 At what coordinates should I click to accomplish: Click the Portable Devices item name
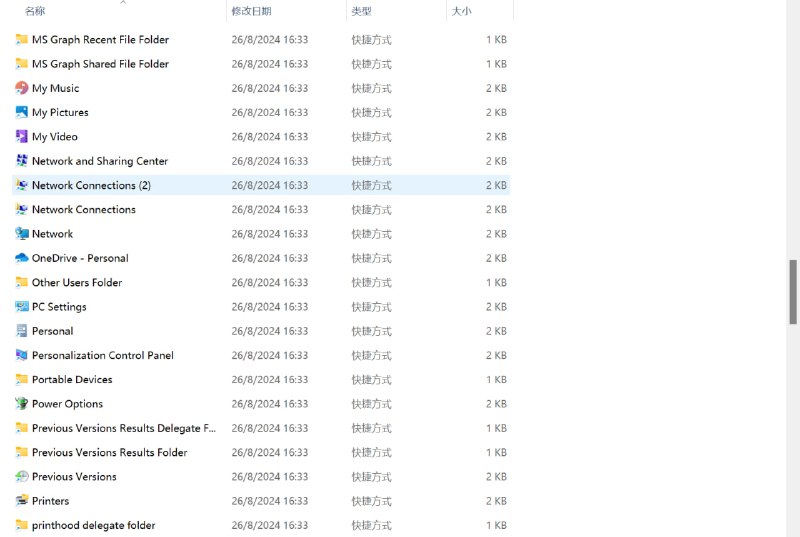pos(72,380)
